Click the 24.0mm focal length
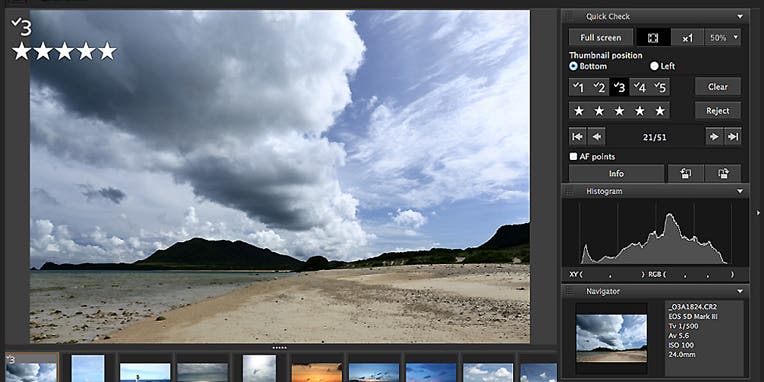 (x=681, y=356)
